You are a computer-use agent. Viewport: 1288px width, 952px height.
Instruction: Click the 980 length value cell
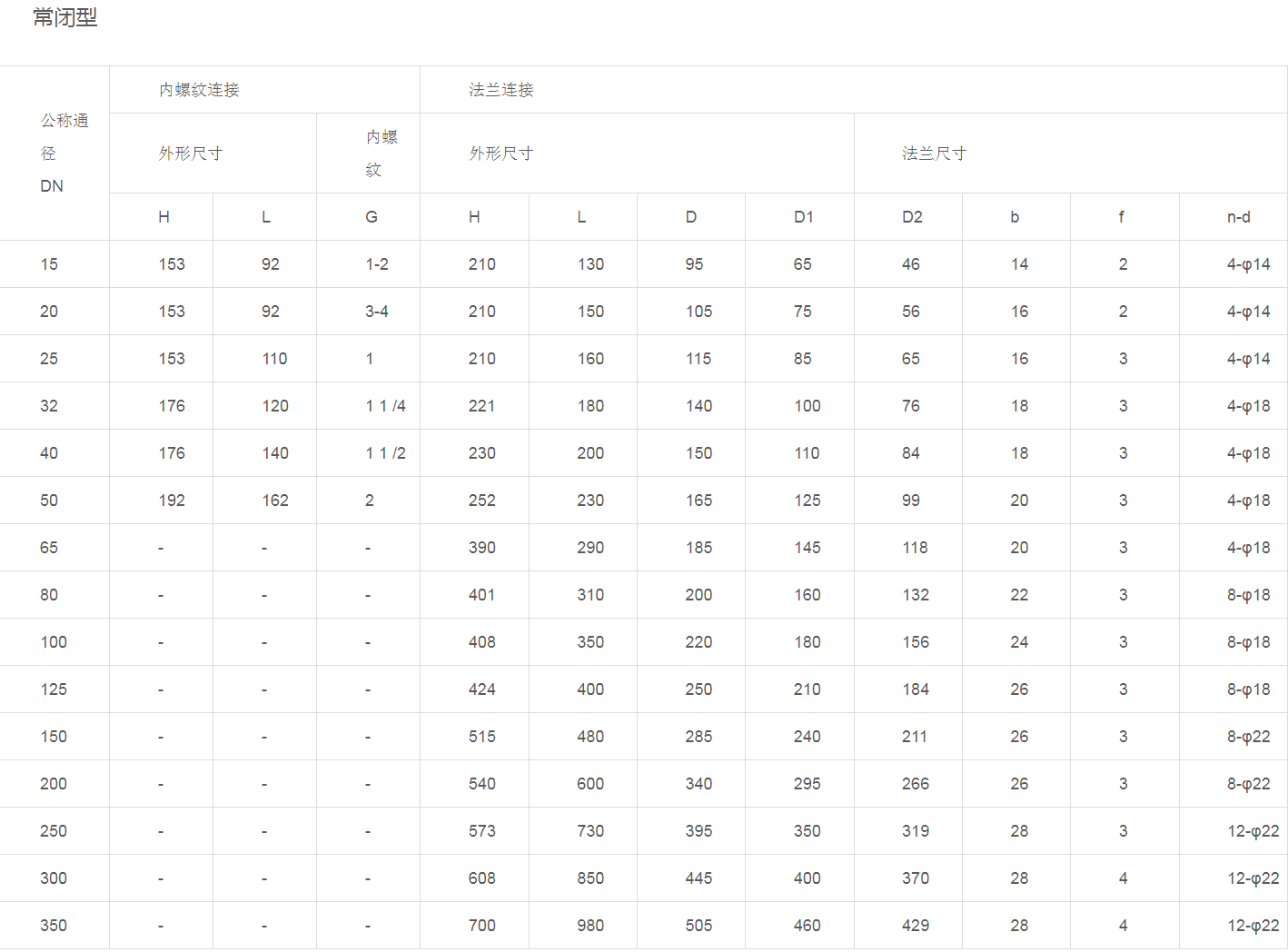590,926
